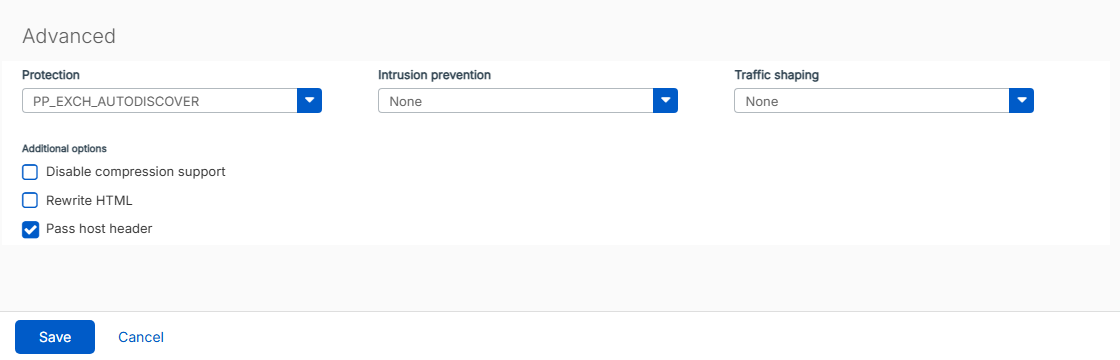
Task: Click the Protection field label
Action: point(51,74)
